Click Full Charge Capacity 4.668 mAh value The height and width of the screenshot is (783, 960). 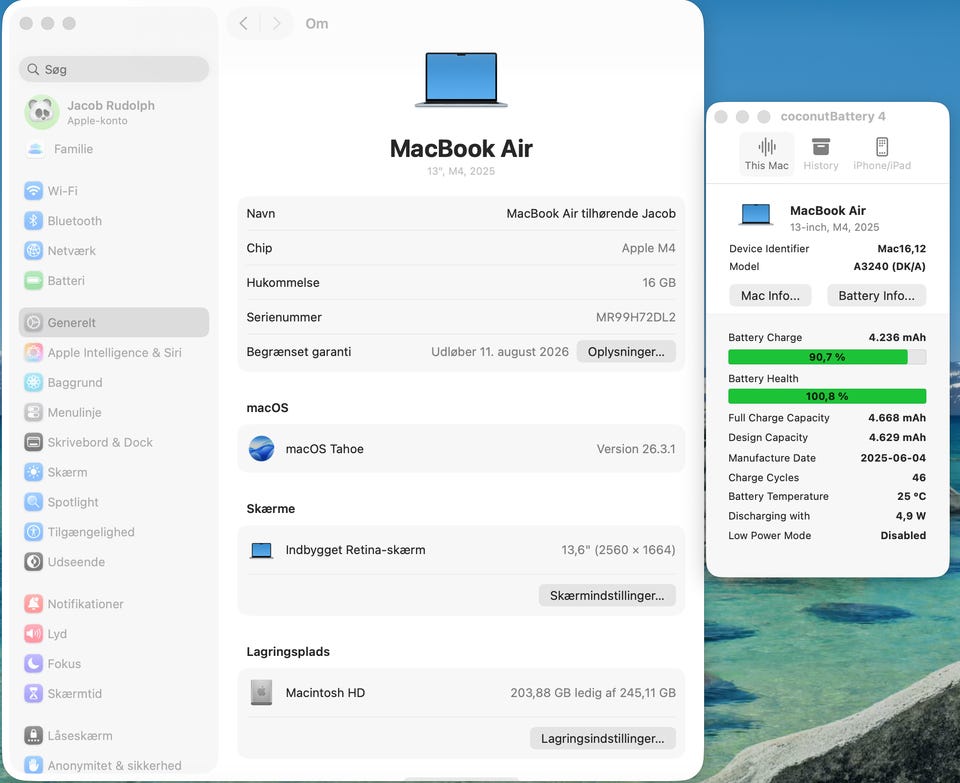click(897, 418)
